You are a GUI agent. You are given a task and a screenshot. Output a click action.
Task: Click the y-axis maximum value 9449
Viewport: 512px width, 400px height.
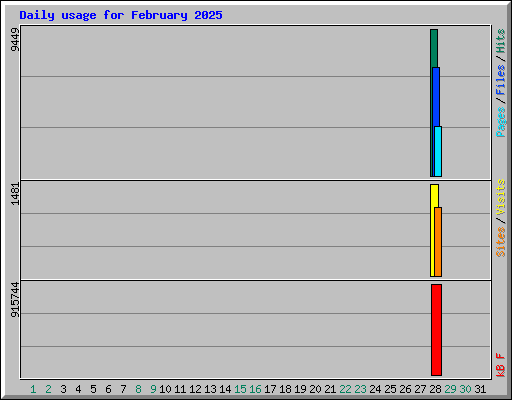coord(15,40)
